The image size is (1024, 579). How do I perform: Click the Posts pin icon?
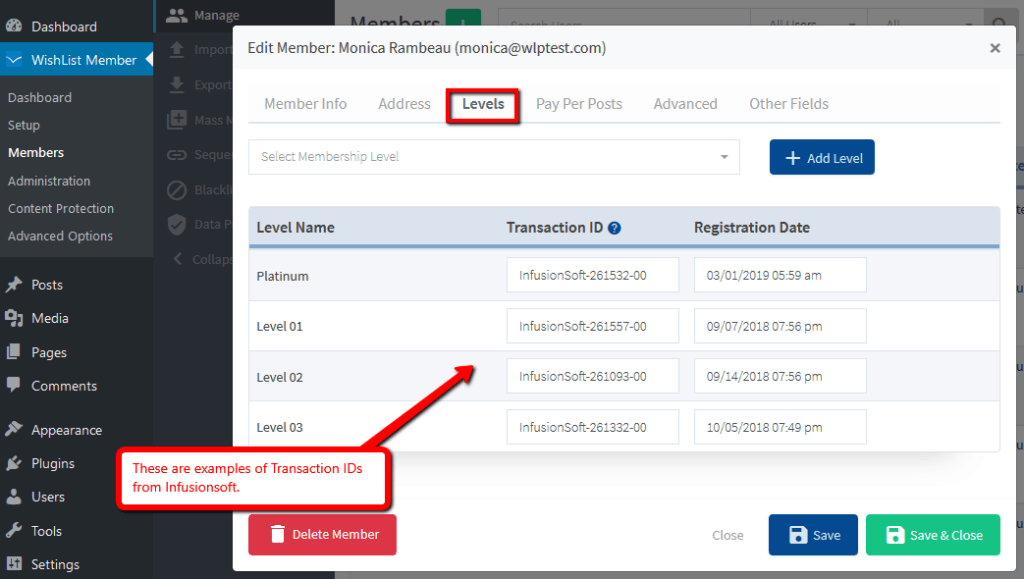(x=14, y=285)
